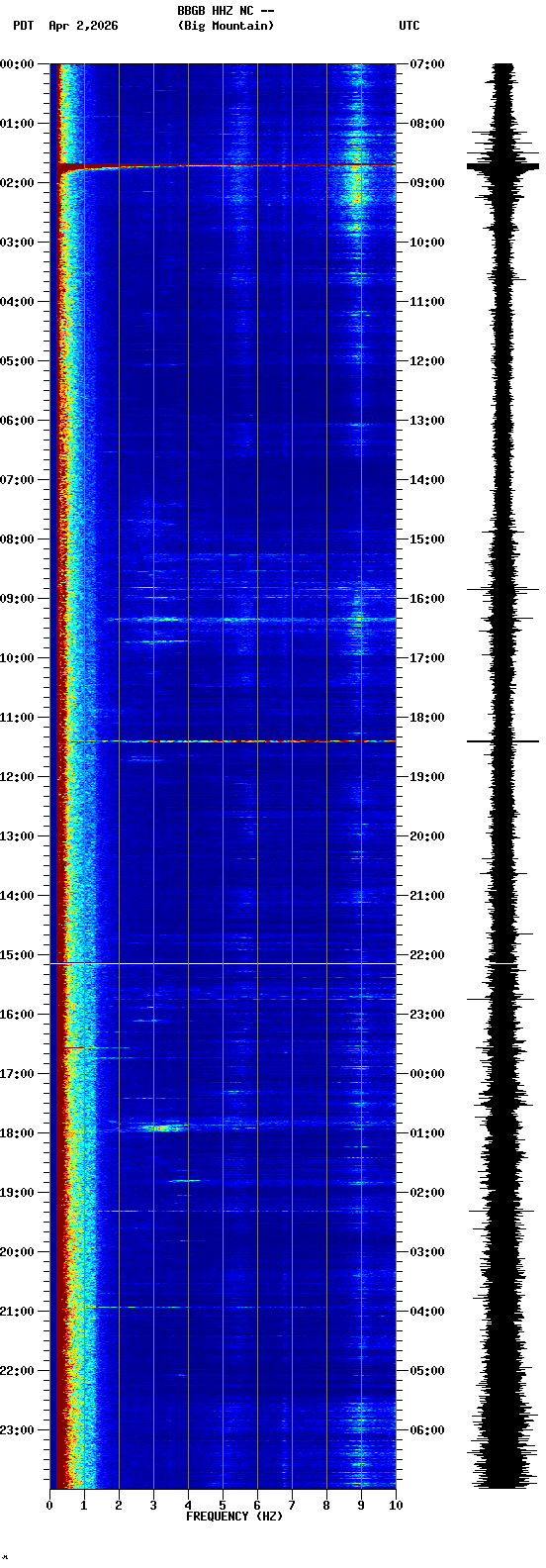Click frequency axis tick "3"
546x1568 pixels.
153,1506
